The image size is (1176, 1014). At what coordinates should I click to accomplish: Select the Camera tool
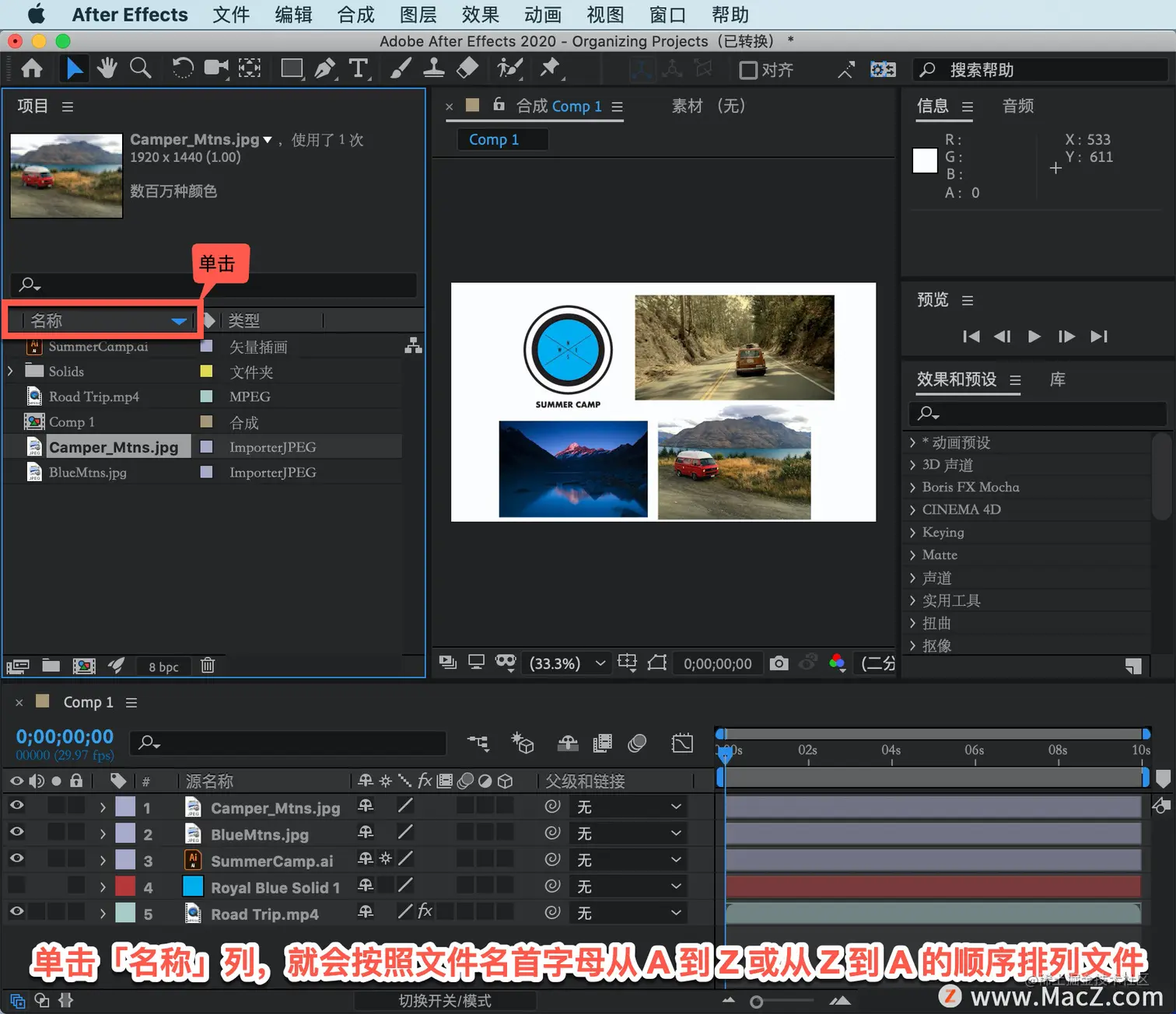[216, 69]
